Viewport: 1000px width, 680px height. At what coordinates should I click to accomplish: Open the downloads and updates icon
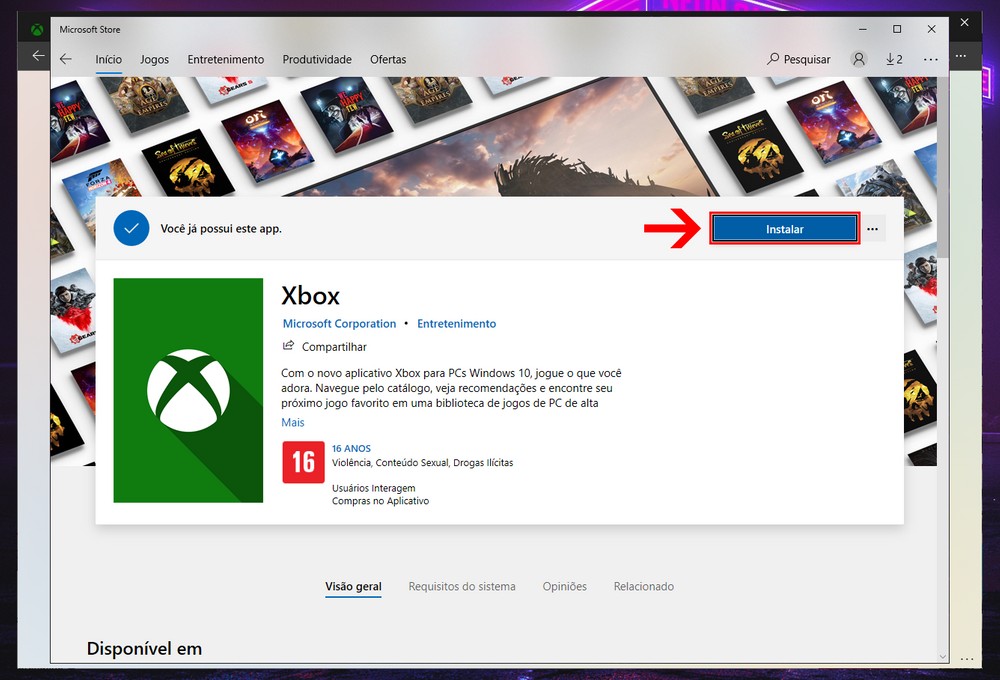[x=893, y=59]
